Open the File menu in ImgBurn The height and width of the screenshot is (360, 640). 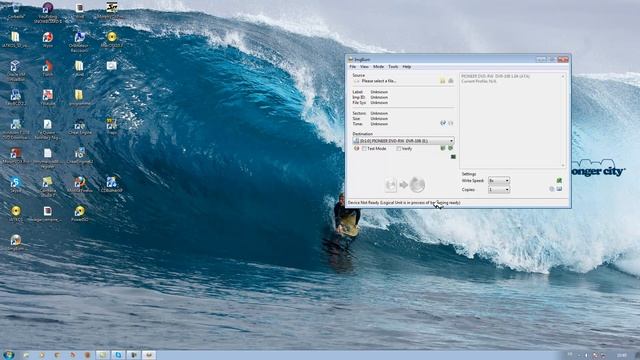353,67
